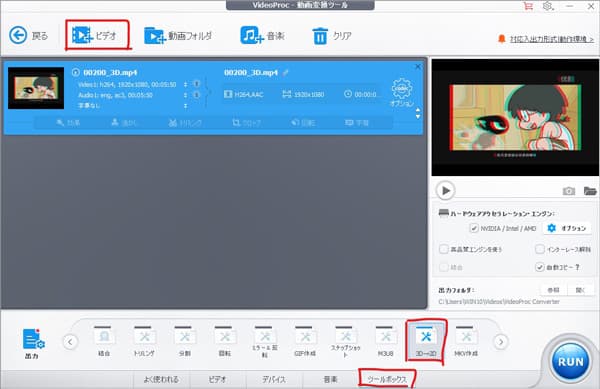Show info for the Audio1 track

pos(196,94)
